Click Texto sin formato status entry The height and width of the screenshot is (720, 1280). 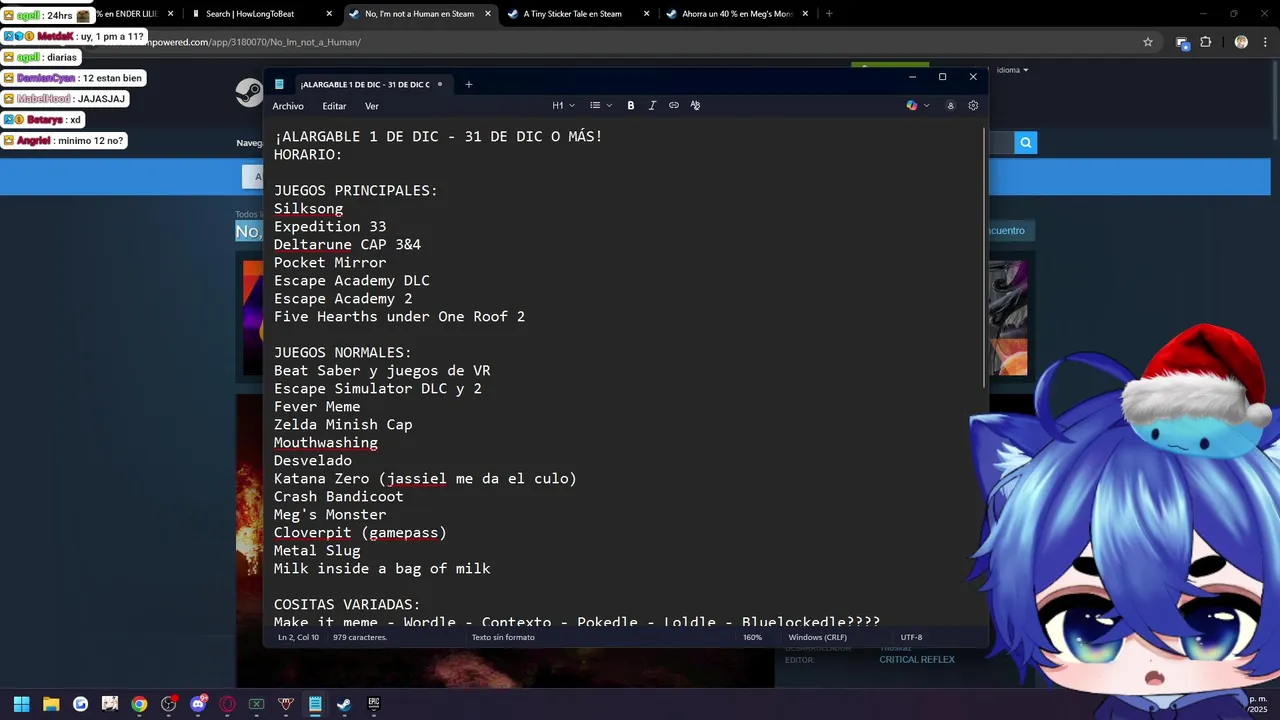[x=503, y=637]
